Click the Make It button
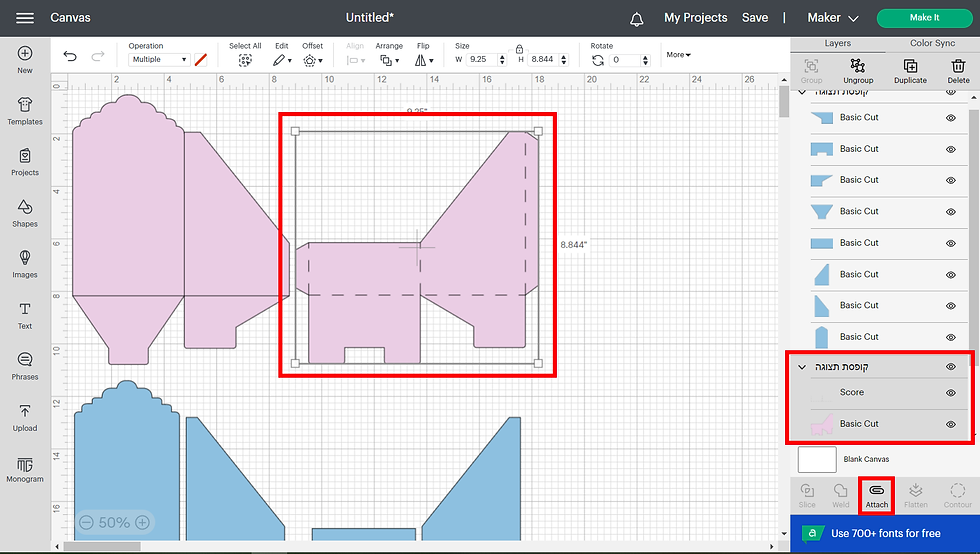Viewport: 980px width, 554px height. [924, 18]
